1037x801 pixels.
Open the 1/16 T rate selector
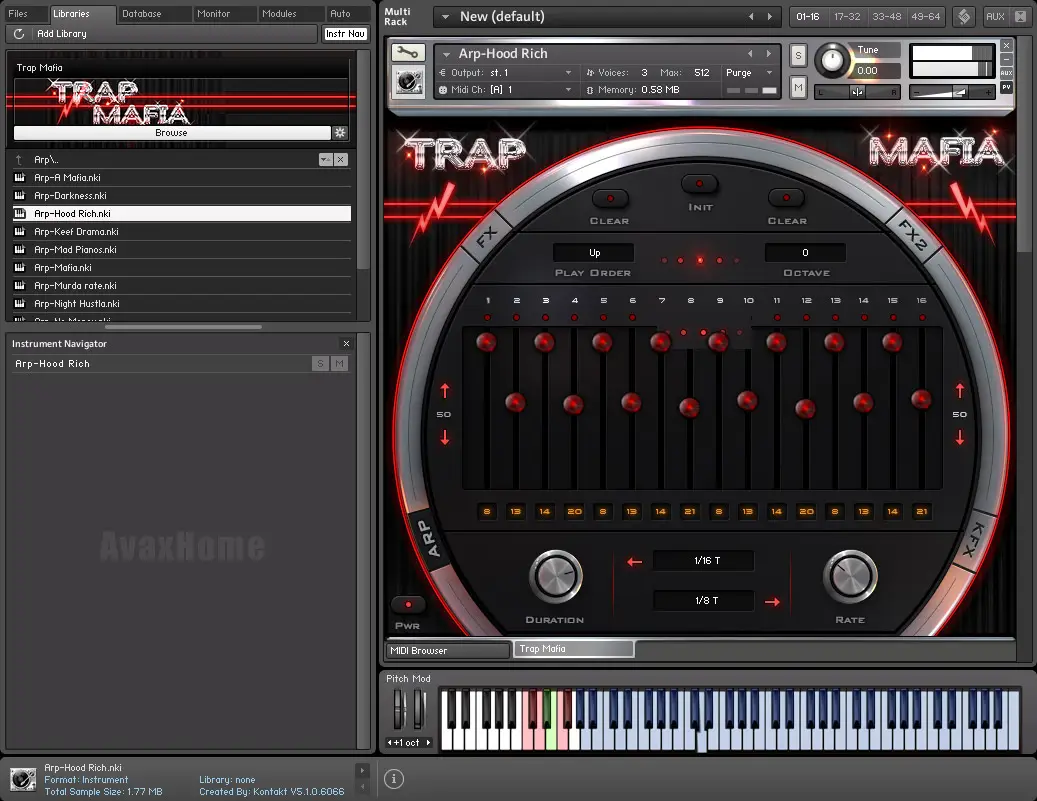point(704,561)
